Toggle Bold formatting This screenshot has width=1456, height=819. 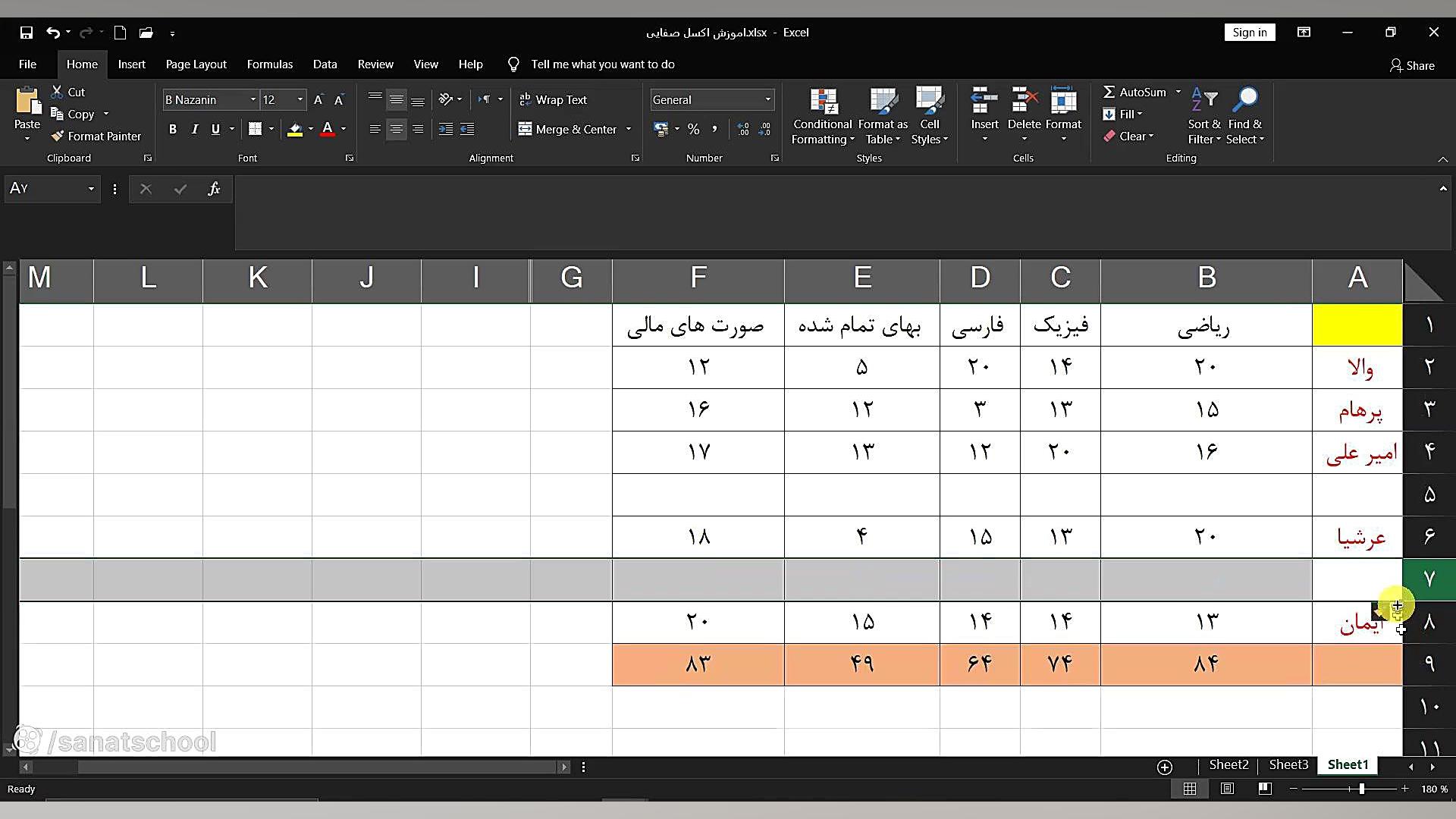pos(173,130)
